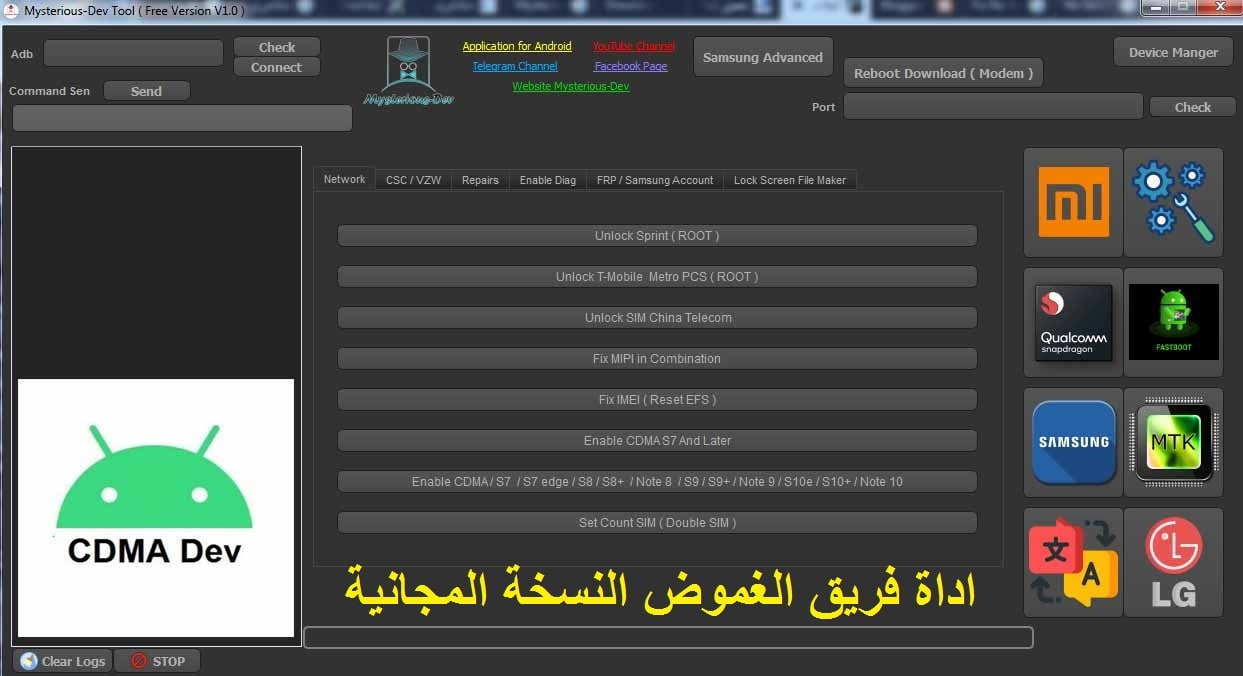Viewport: 1243px width, 676px height.
Task: Click Fix IMEI ( Reset EFS ) button
Action: click(657, 400)
